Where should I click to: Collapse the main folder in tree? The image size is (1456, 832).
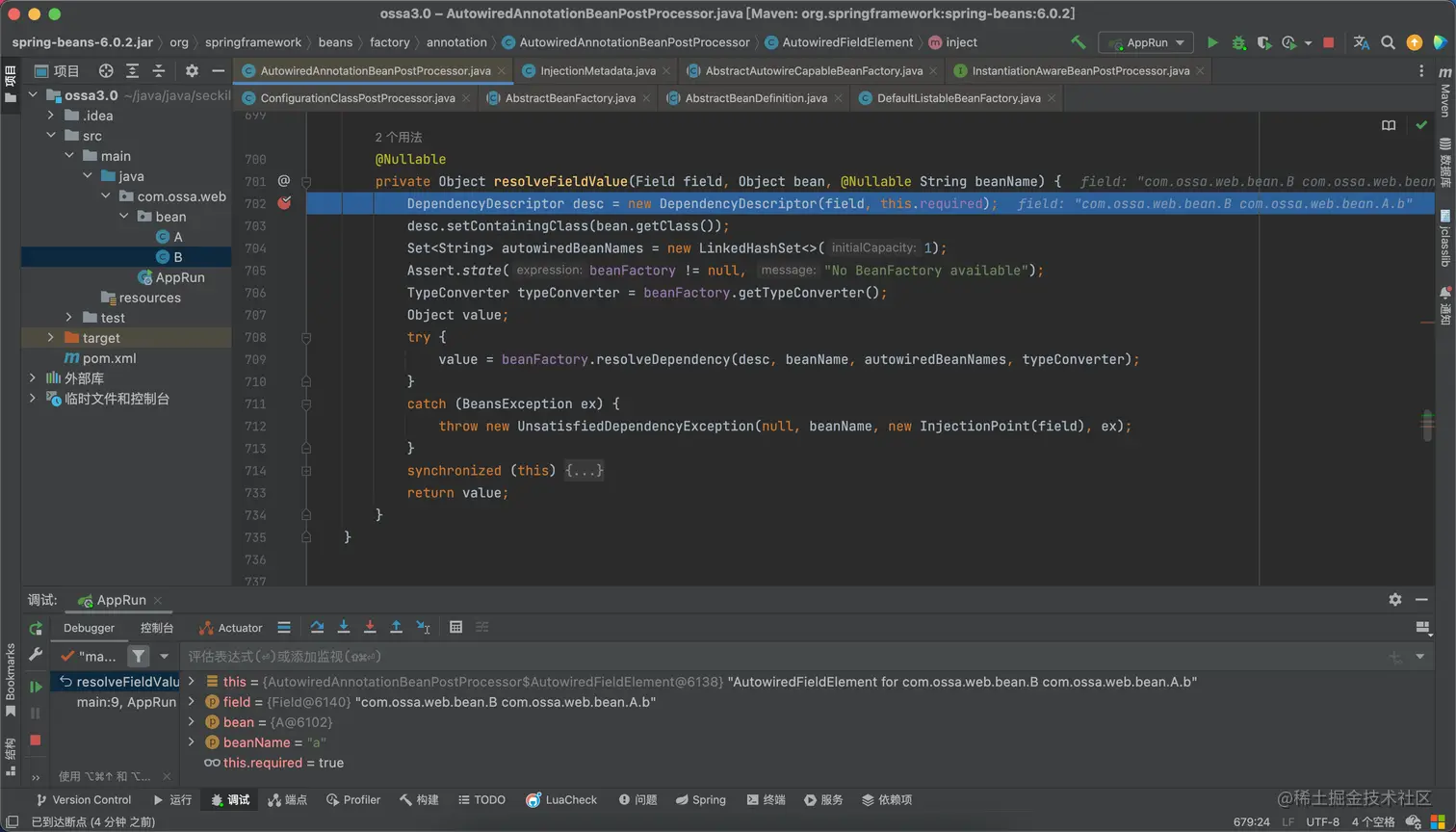pyautogui.click(x=69, y=156)
